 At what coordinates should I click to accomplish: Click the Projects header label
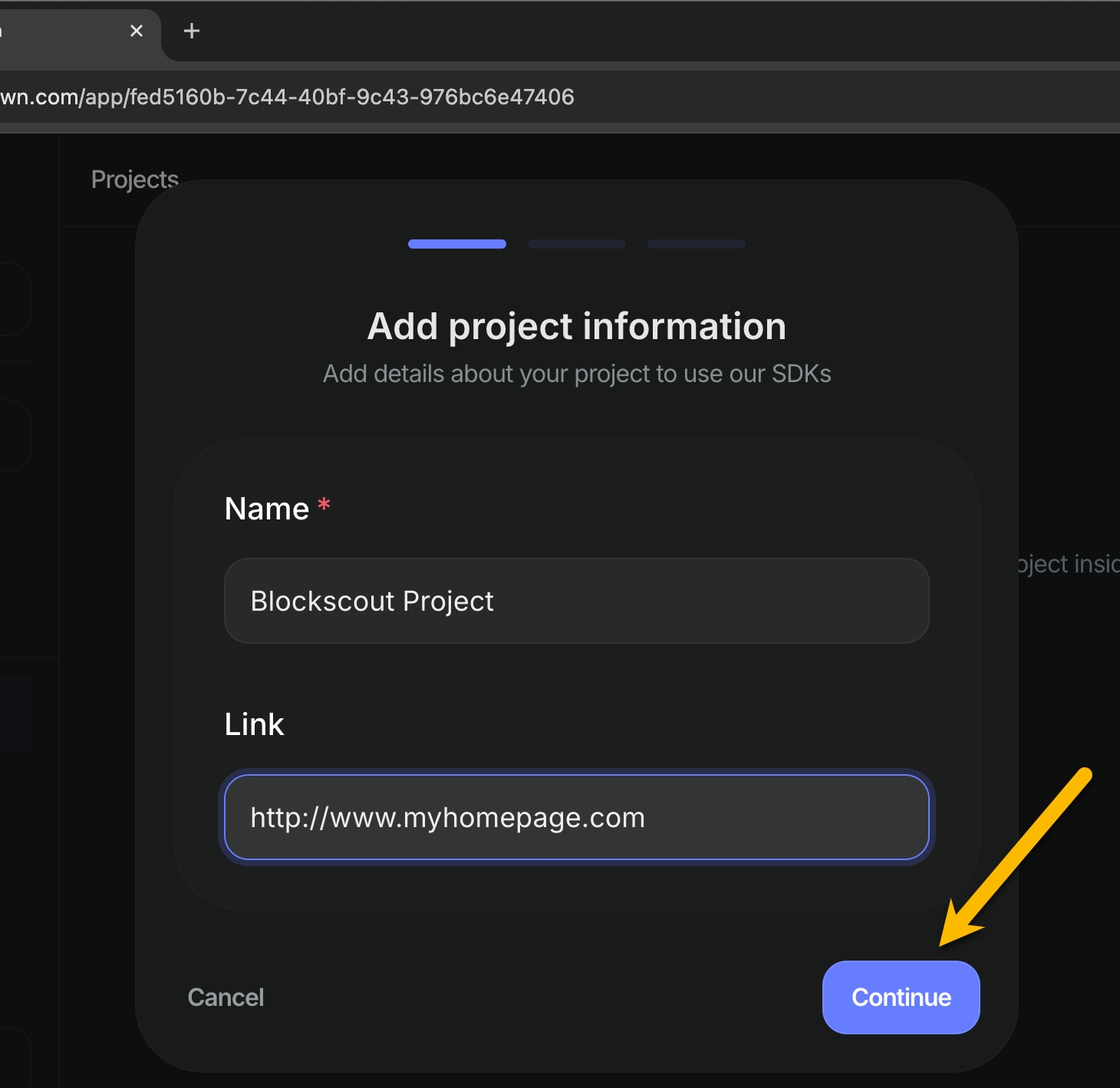tap(135, 179)
